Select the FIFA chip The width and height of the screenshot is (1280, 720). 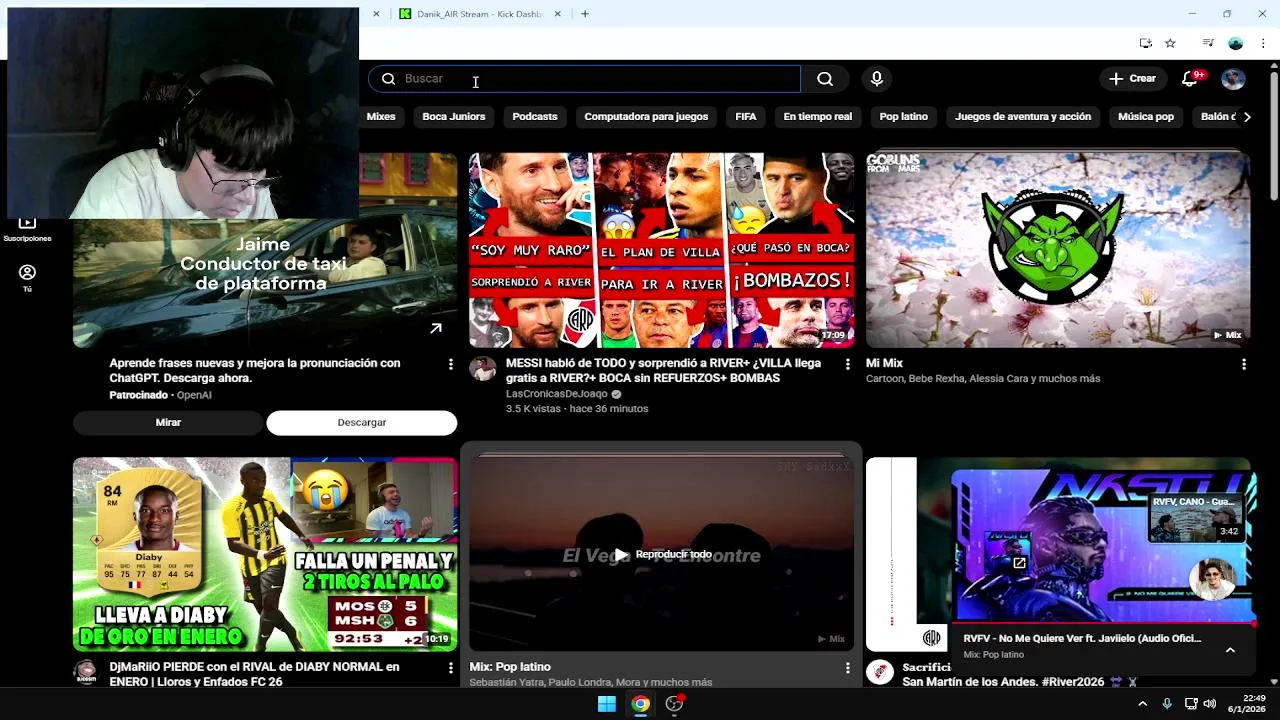746,117
